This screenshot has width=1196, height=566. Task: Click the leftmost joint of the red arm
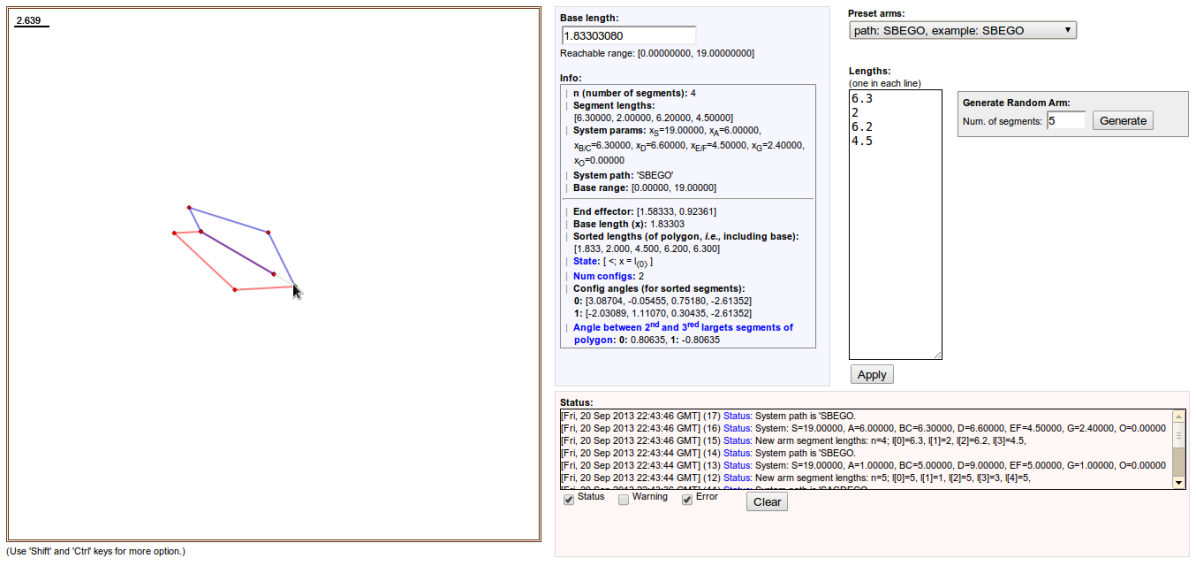174,233
